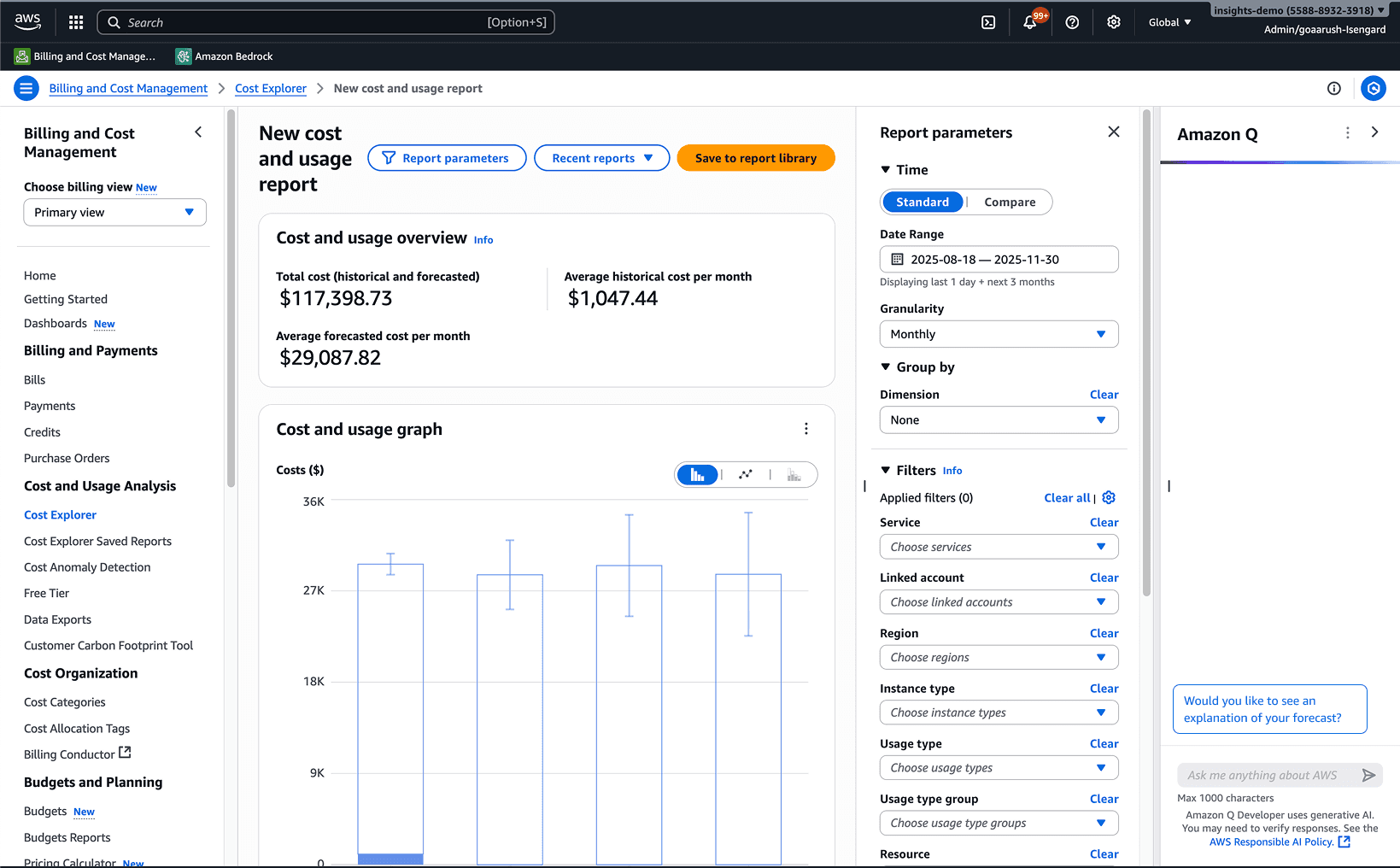Viewport: 1400px width, 868px height.
Task: Launch the CloudShell terminal icon
Action: click(988, 22)
